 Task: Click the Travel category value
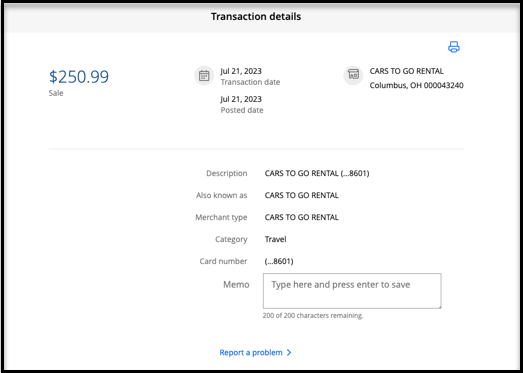276,239
